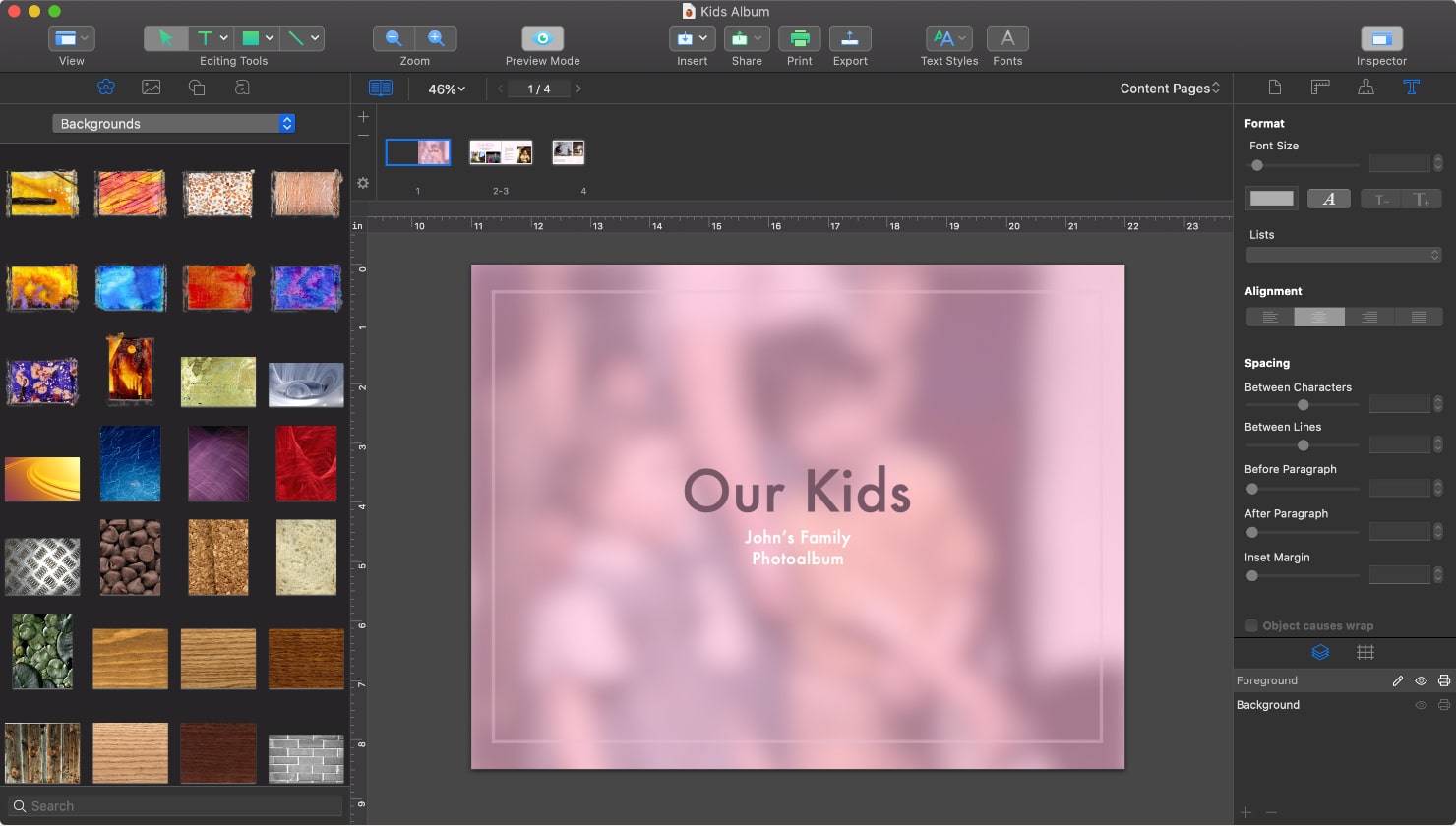Image resolution: width=1456 pixels, height=826 pixels.
Task: Open the Fonts panel
Action: coord(1006,37)
